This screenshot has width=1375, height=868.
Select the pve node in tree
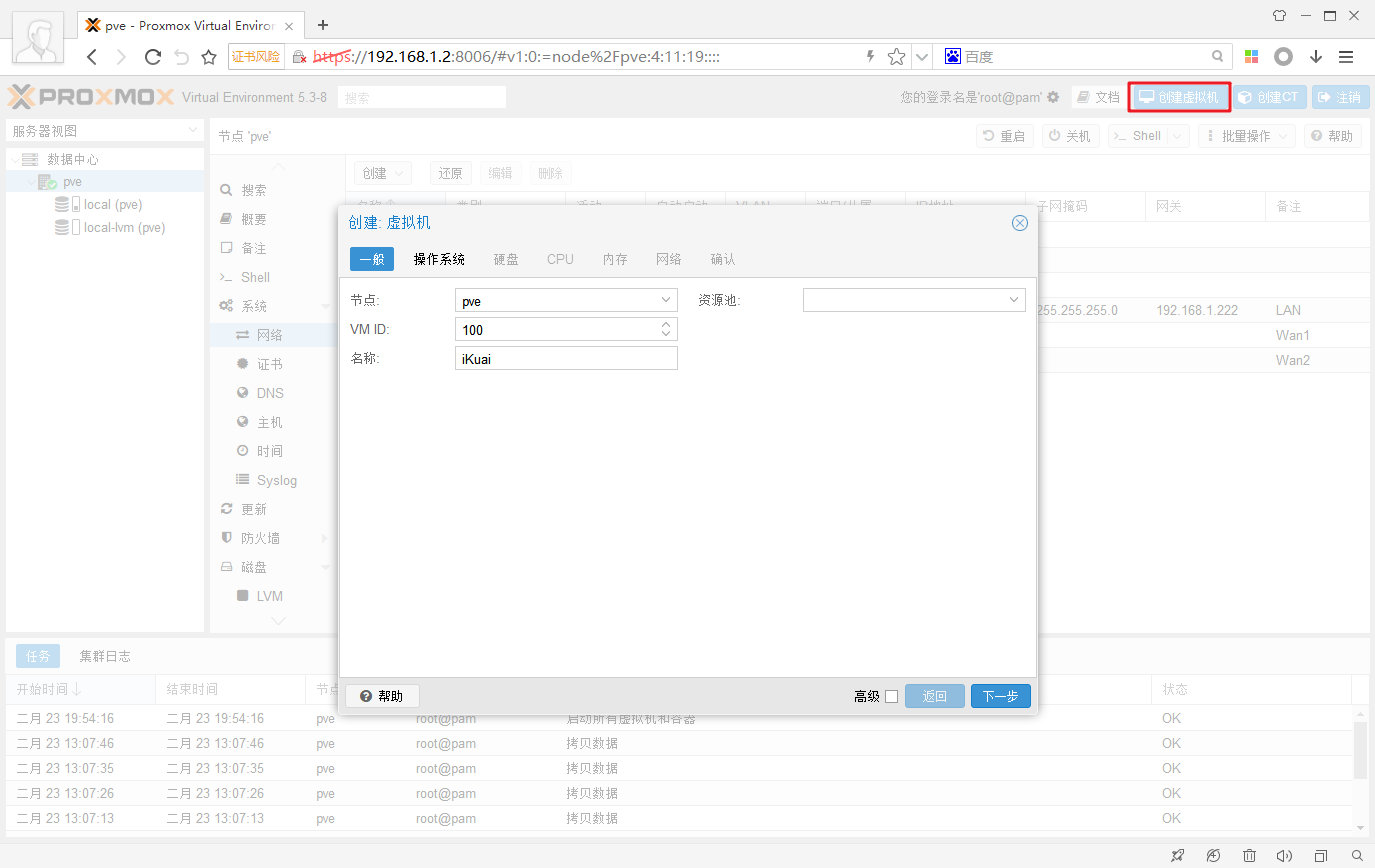click(72, 182)
